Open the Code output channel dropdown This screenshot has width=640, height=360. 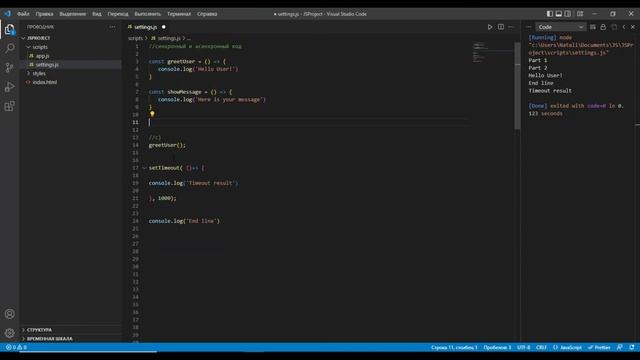tap(560, 27)
